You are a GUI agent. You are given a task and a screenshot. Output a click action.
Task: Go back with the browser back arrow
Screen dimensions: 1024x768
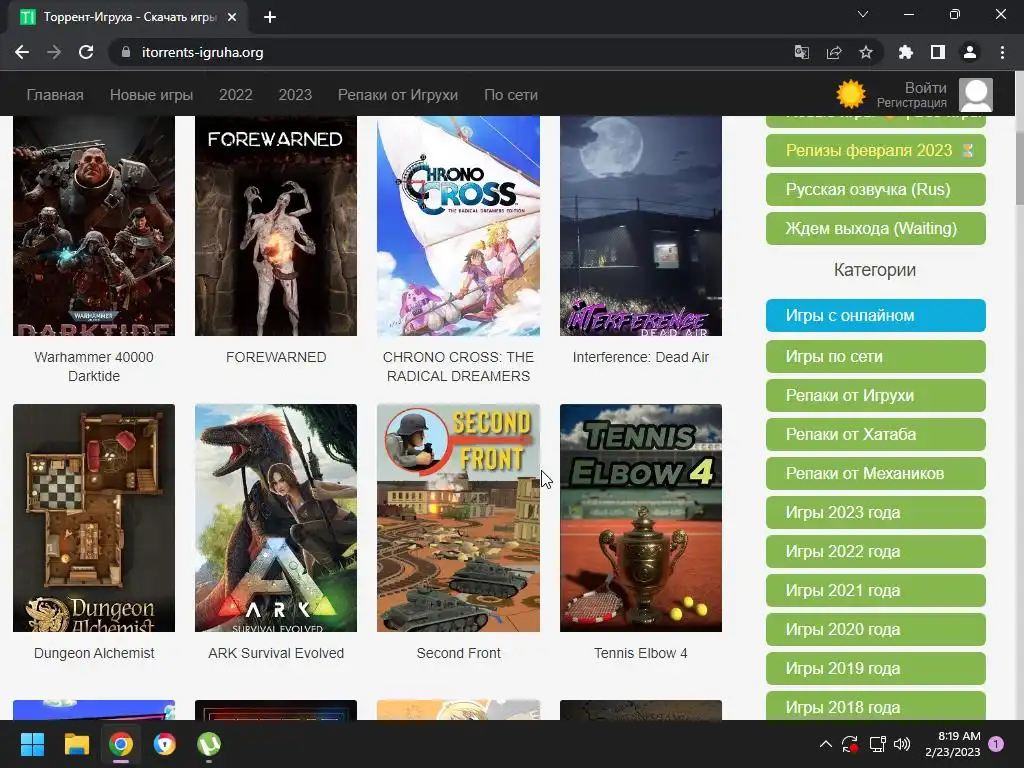(22, 52)
